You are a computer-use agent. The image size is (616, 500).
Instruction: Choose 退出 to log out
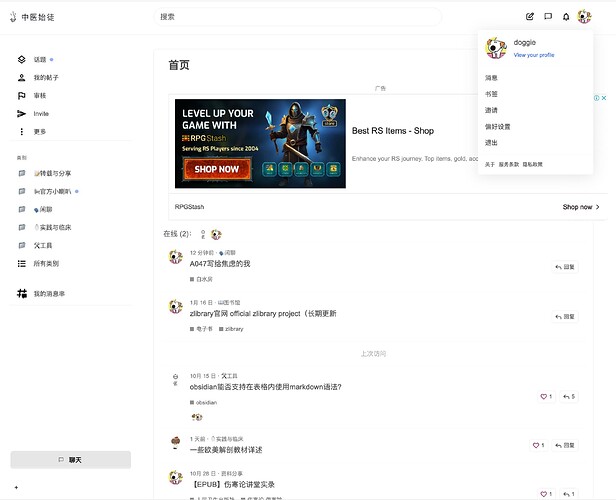pyautogui.click(x=491, y=143)
